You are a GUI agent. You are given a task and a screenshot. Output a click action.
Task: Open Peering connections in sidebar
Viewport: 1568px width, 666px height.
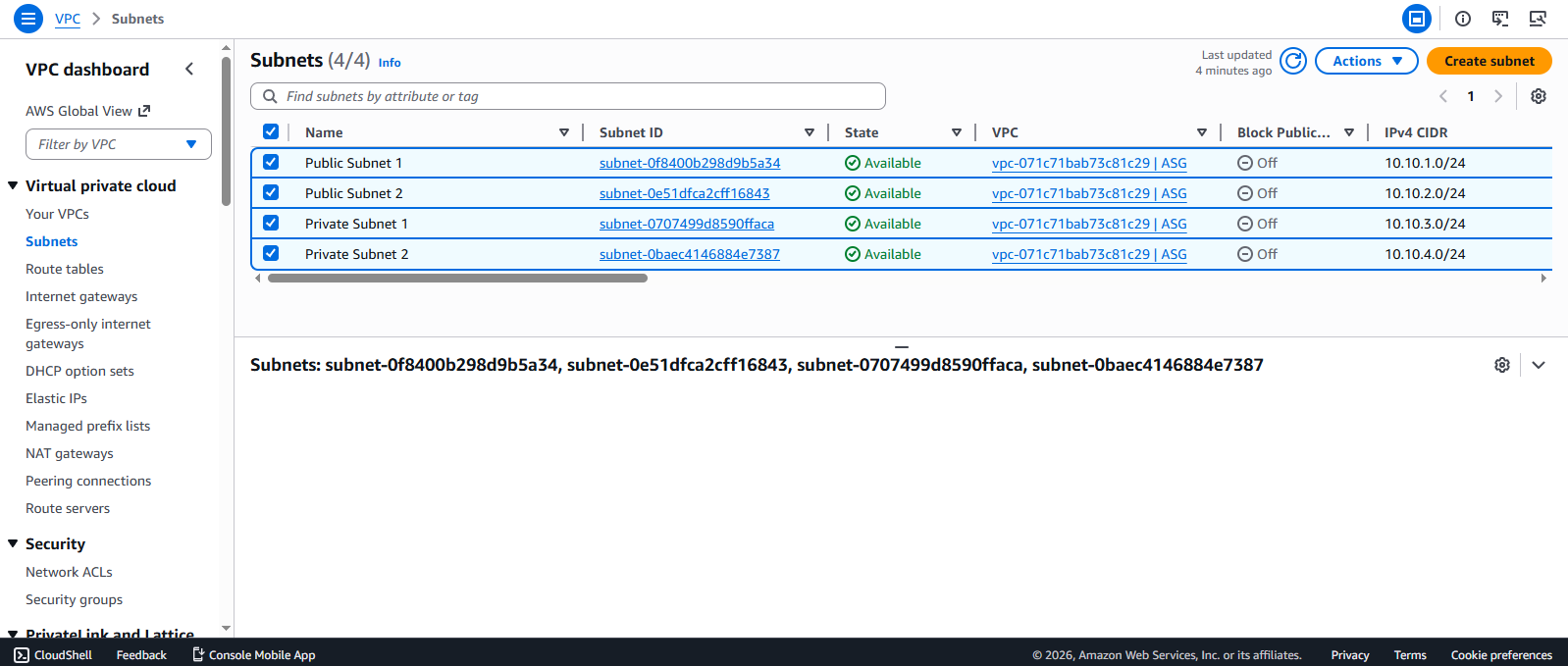(88, 481)
